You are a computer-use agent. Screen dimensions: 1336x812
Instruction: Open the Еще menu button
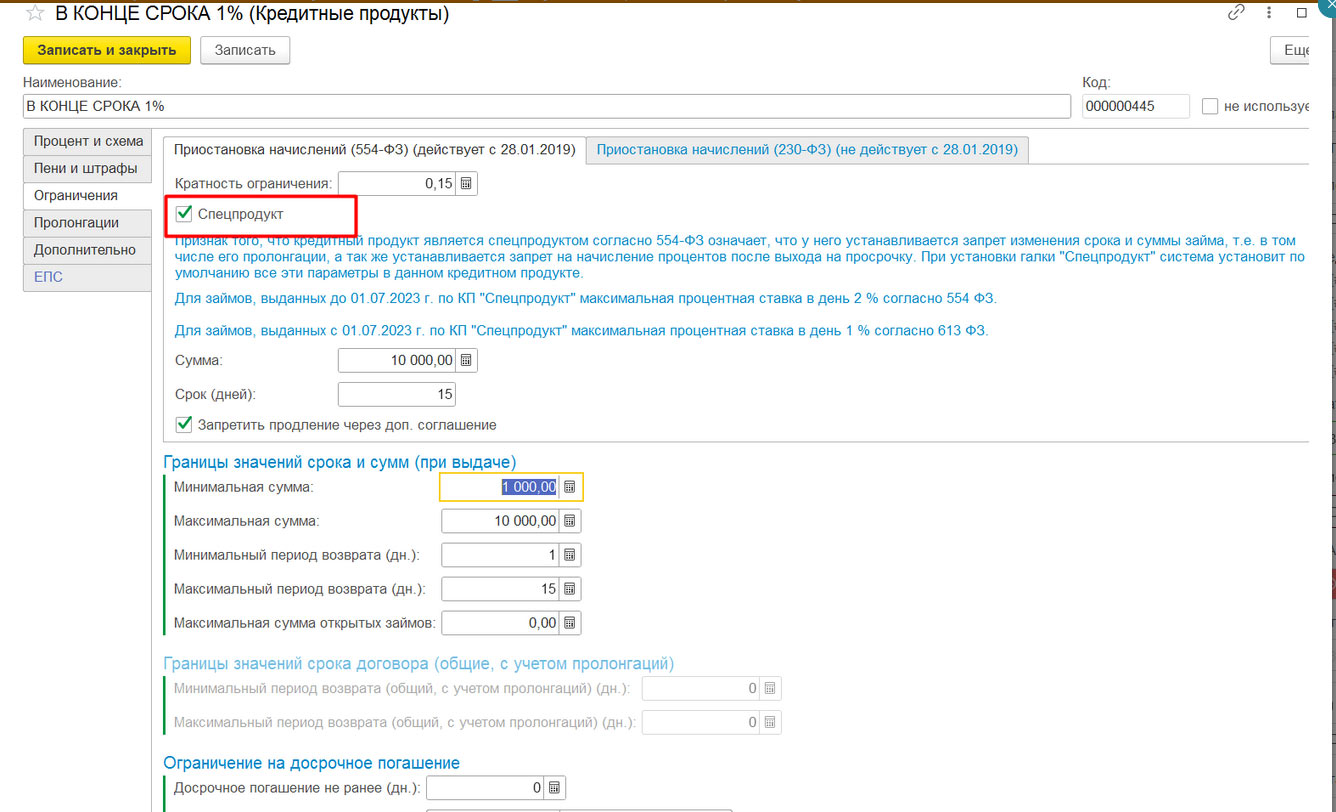tap(1290, 50)
